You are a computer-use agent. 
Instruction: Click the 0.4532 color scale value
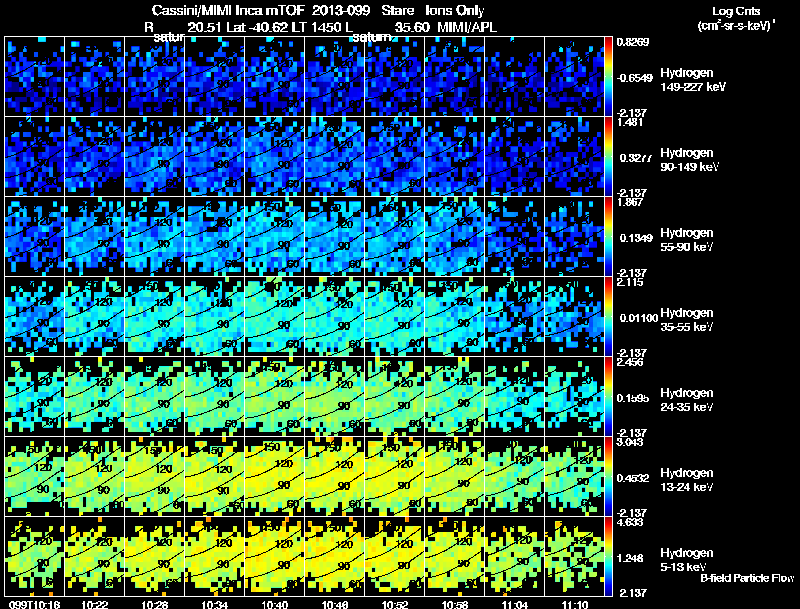coord(634,478)
